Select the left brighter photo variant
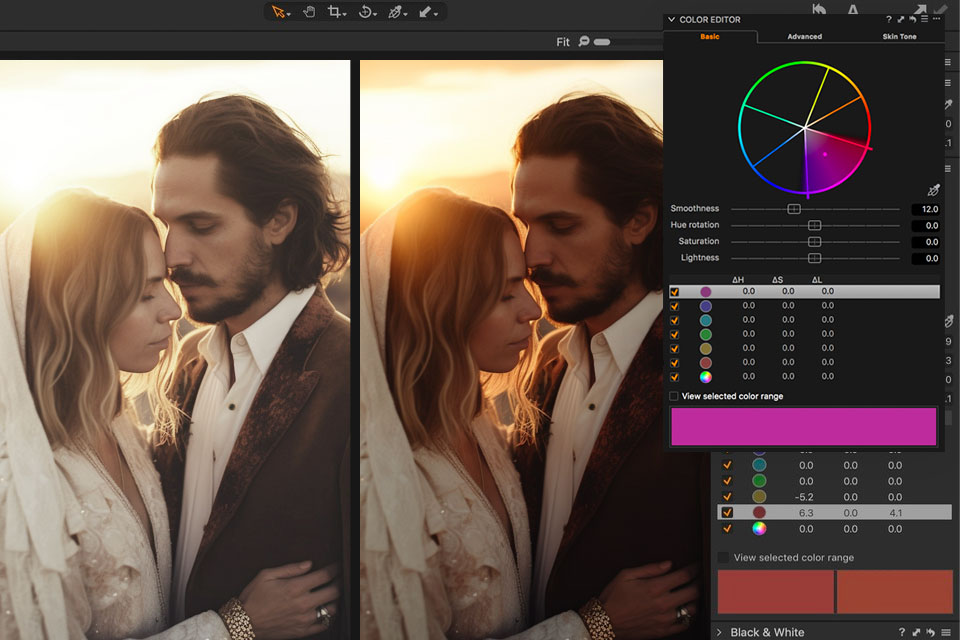Screen dimensions: 960x640 pyautogui.click(x=175, y=350)
